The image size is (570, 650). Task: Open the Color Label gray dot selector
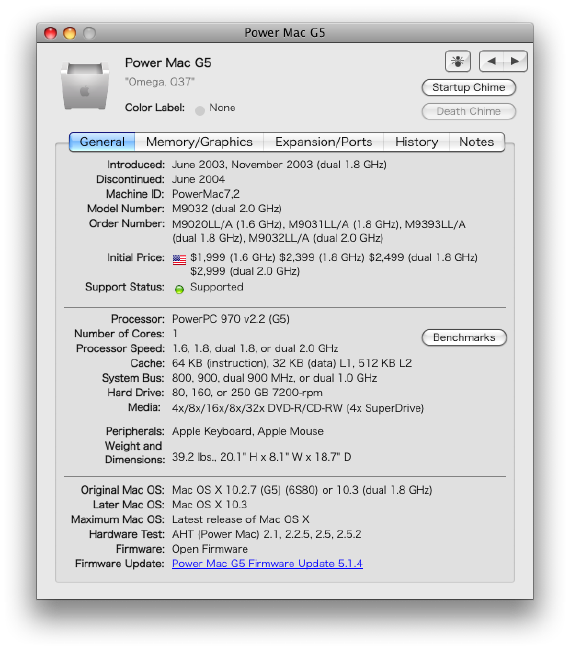point(200,111)
